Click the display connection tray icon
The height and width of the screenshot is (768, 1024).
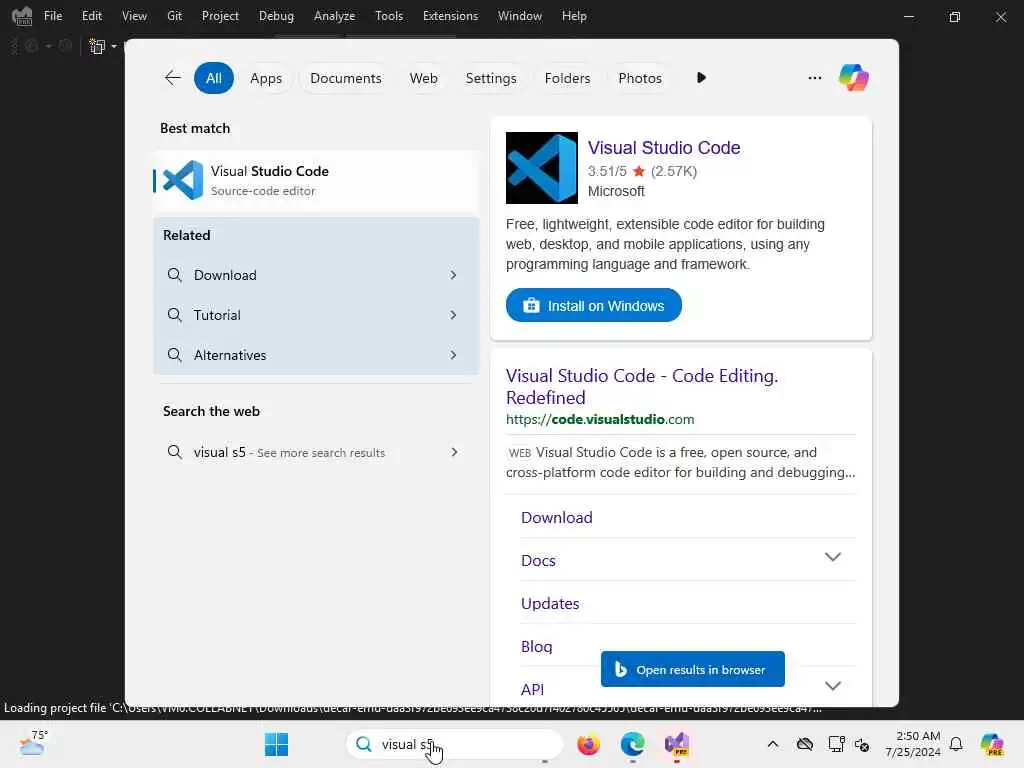coord(836,744)
